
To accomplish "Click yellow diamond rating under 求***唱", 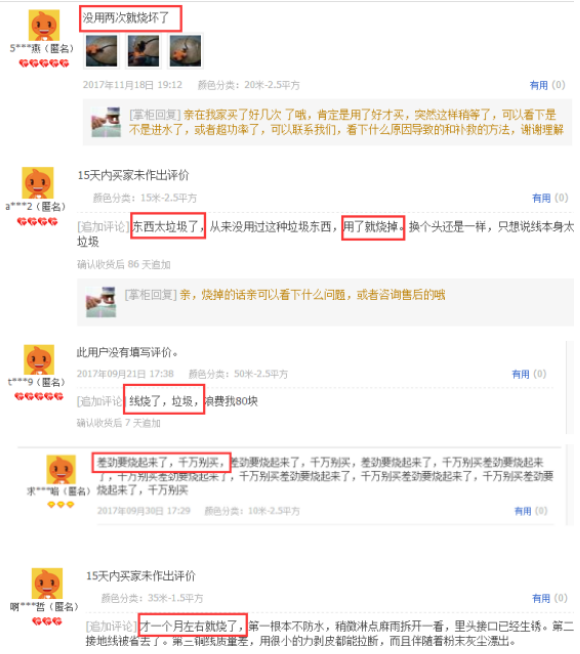I will pos(61,504).
